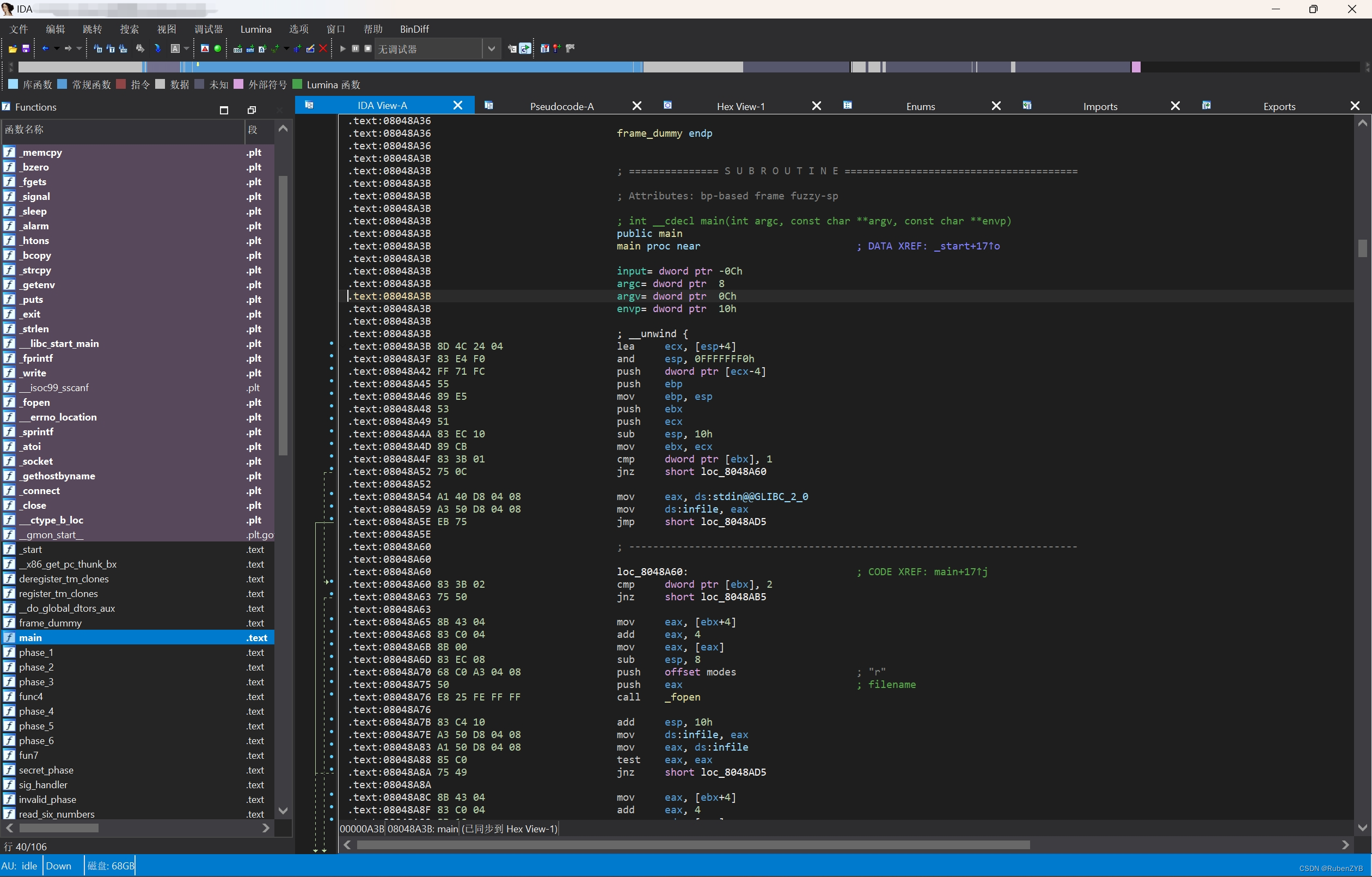Select phase_1 in the functions list
This screenshot has width=1372, height=877.
point(36,653)
